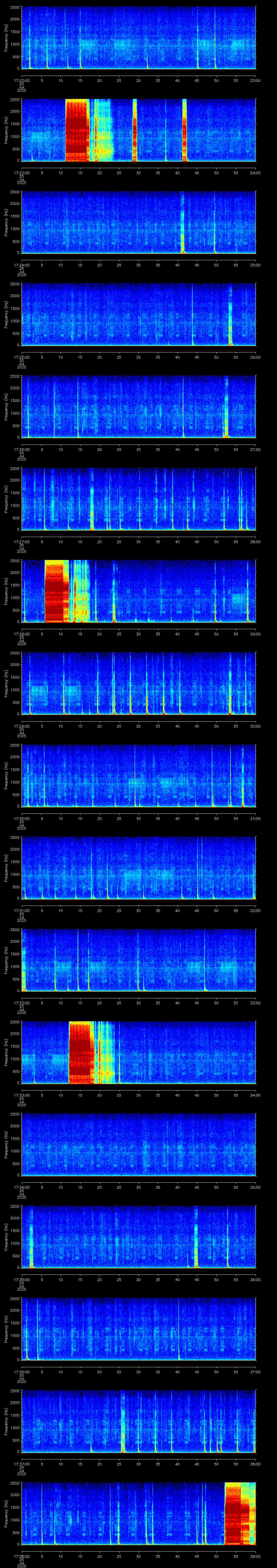This screenshot has width=277, height=1568.
Task: Click the Frequency (Hz) axis label of the 17:22:00 panel
Action: (6, 38)
